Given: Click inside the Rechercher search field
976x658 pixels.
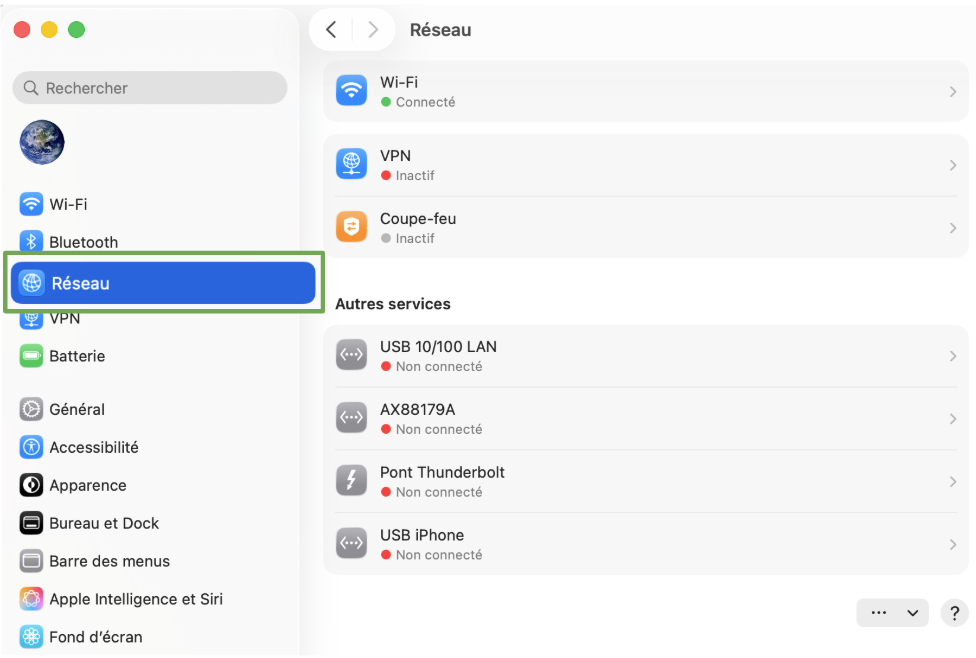Looking at the screenshot, I should tap(149, 88).
